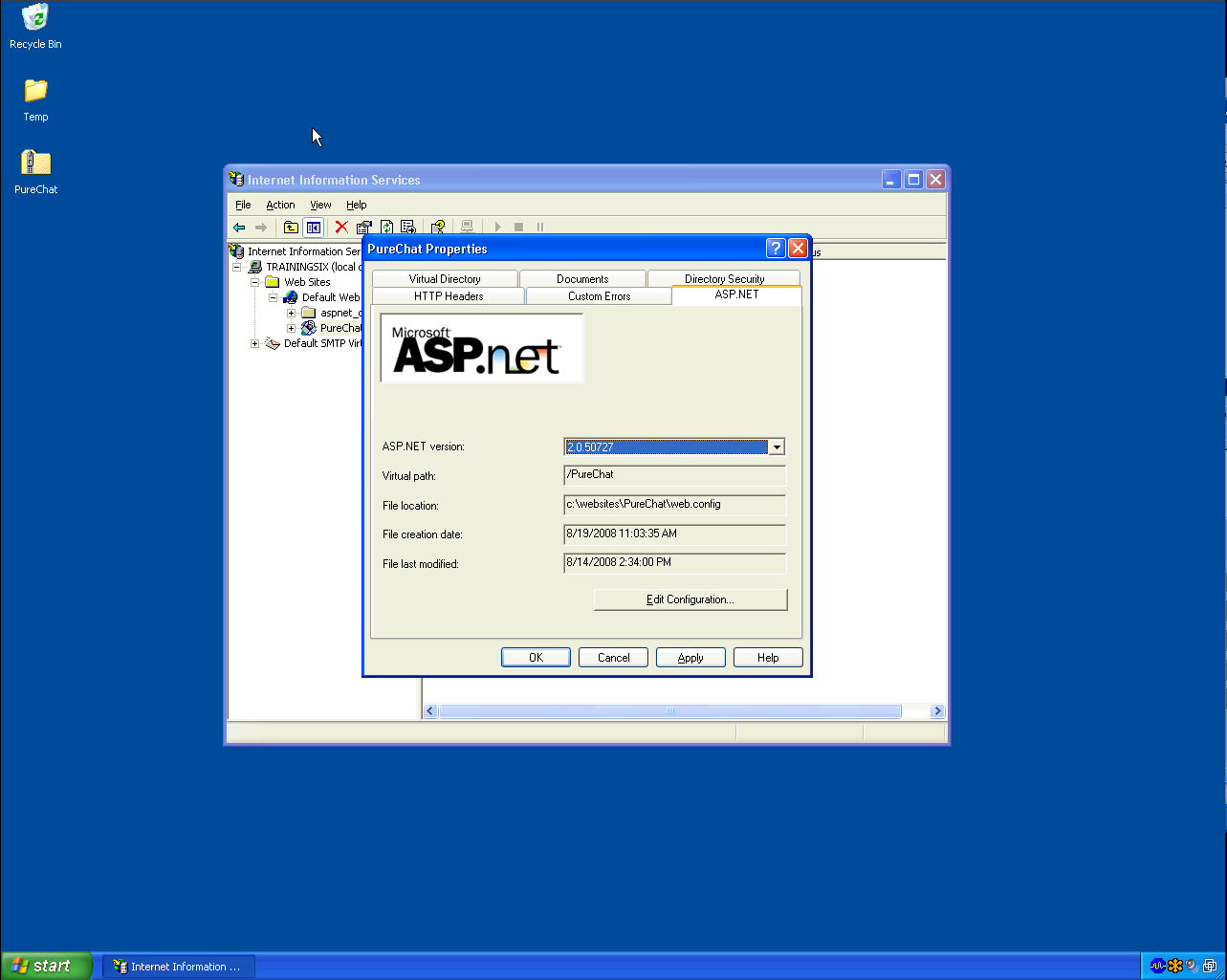Collapse the Web Sites tree node

[255, 282]
